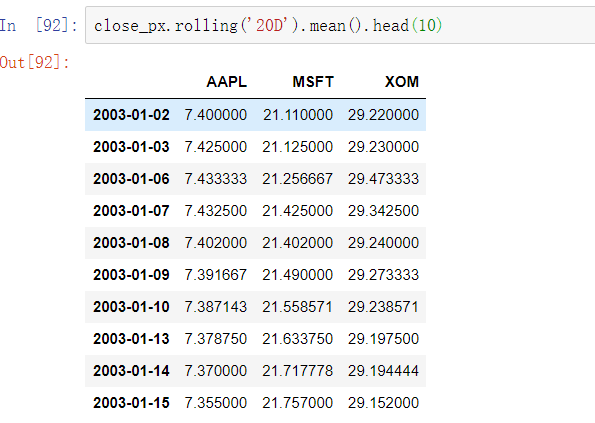This screenshot has width=595, height=423.
Task: Click XOM value 29.194444
Action: point(383,371)
